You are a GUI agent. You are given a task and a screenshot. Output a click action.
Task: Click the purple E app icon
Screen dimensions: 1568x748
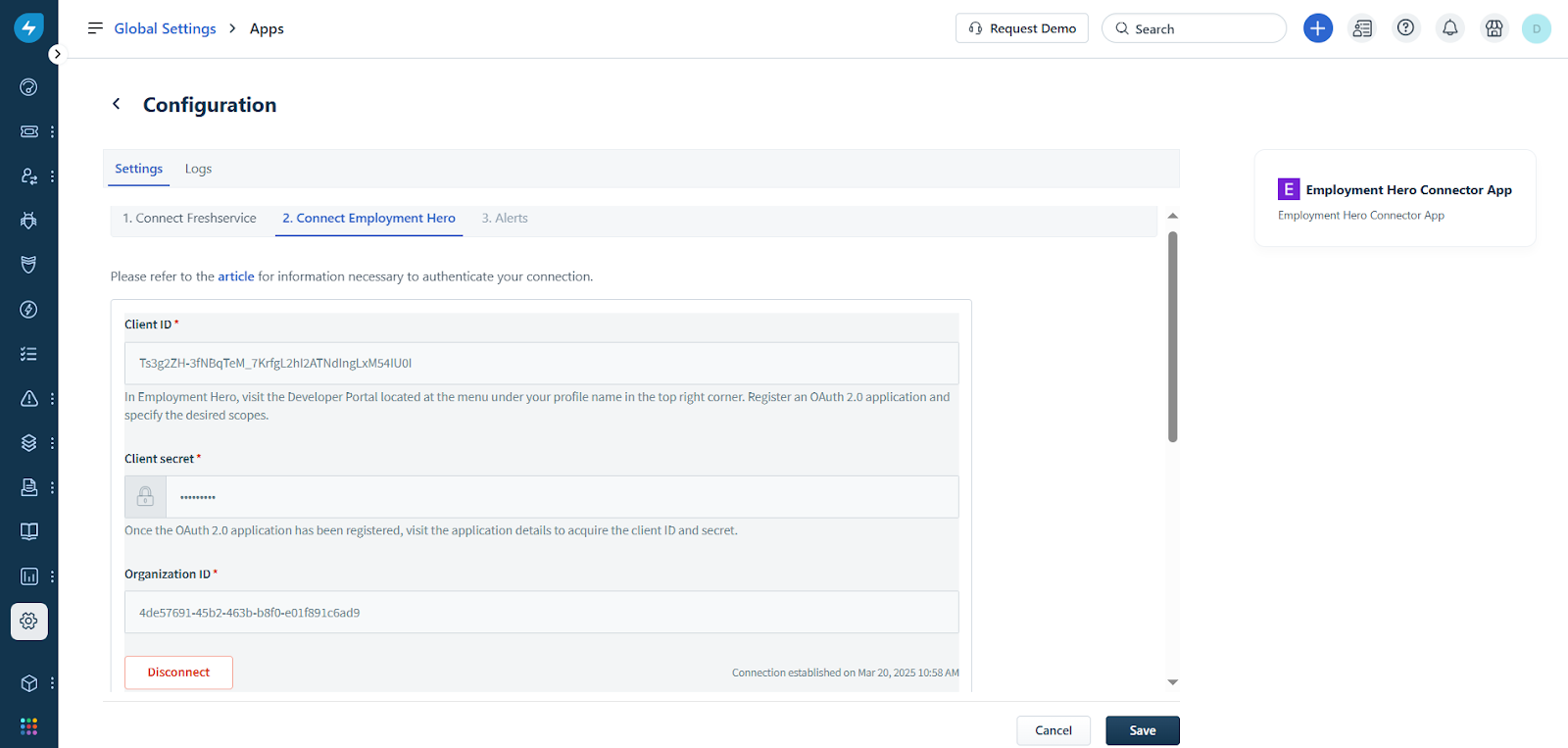point(1289,189)
